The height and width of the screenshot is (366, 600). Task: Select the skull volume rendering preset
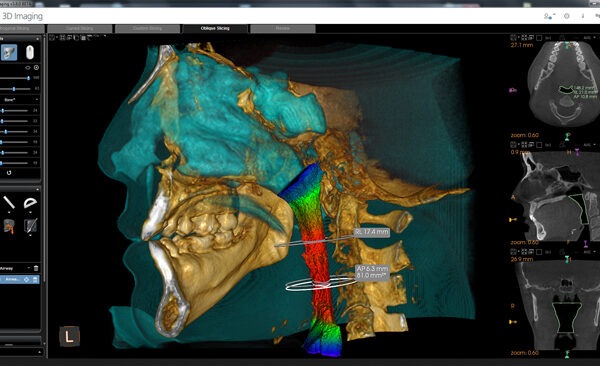tap(9, 52)
